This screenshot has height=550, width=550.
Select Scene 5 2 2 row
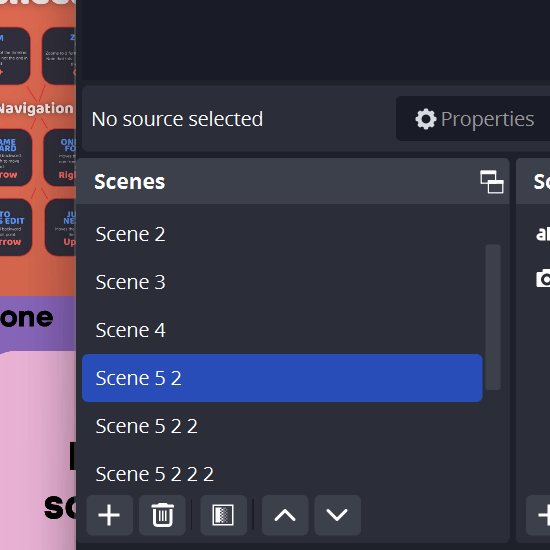(282, 426)
